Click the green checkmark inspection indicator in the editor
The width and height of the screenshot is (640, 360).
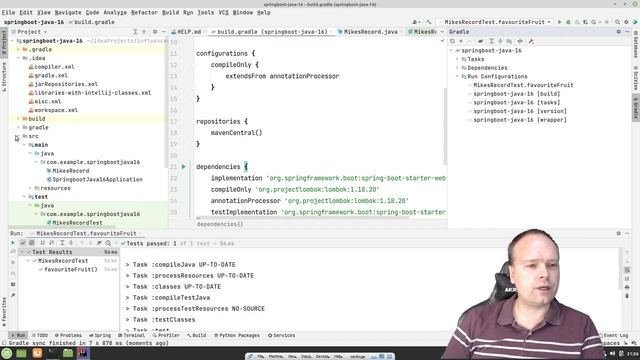click(x=442, y=41)
